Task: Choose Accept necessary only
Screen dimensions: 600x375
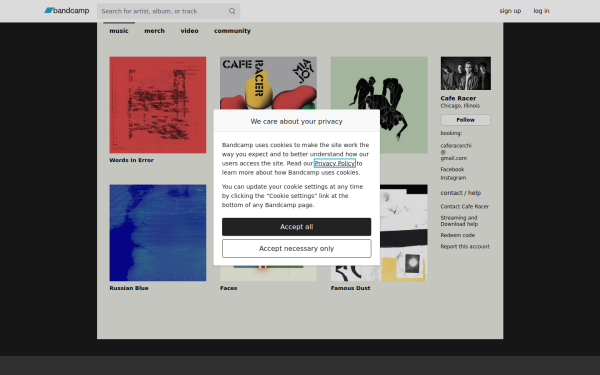Action: 297,248
